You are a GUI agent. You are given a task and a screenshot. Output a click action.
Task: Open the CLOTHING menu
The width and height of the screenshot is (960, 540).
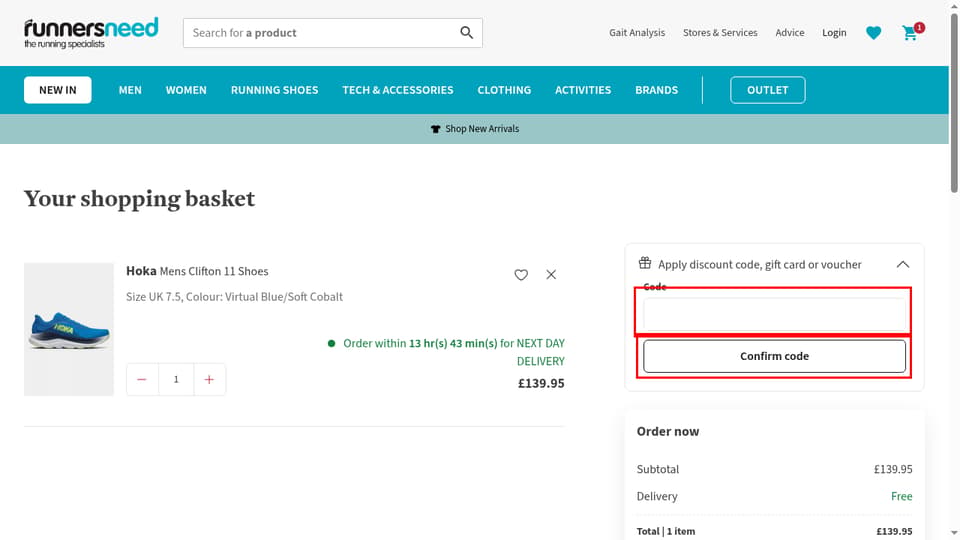pyautogui.click(x=504, y=90)
